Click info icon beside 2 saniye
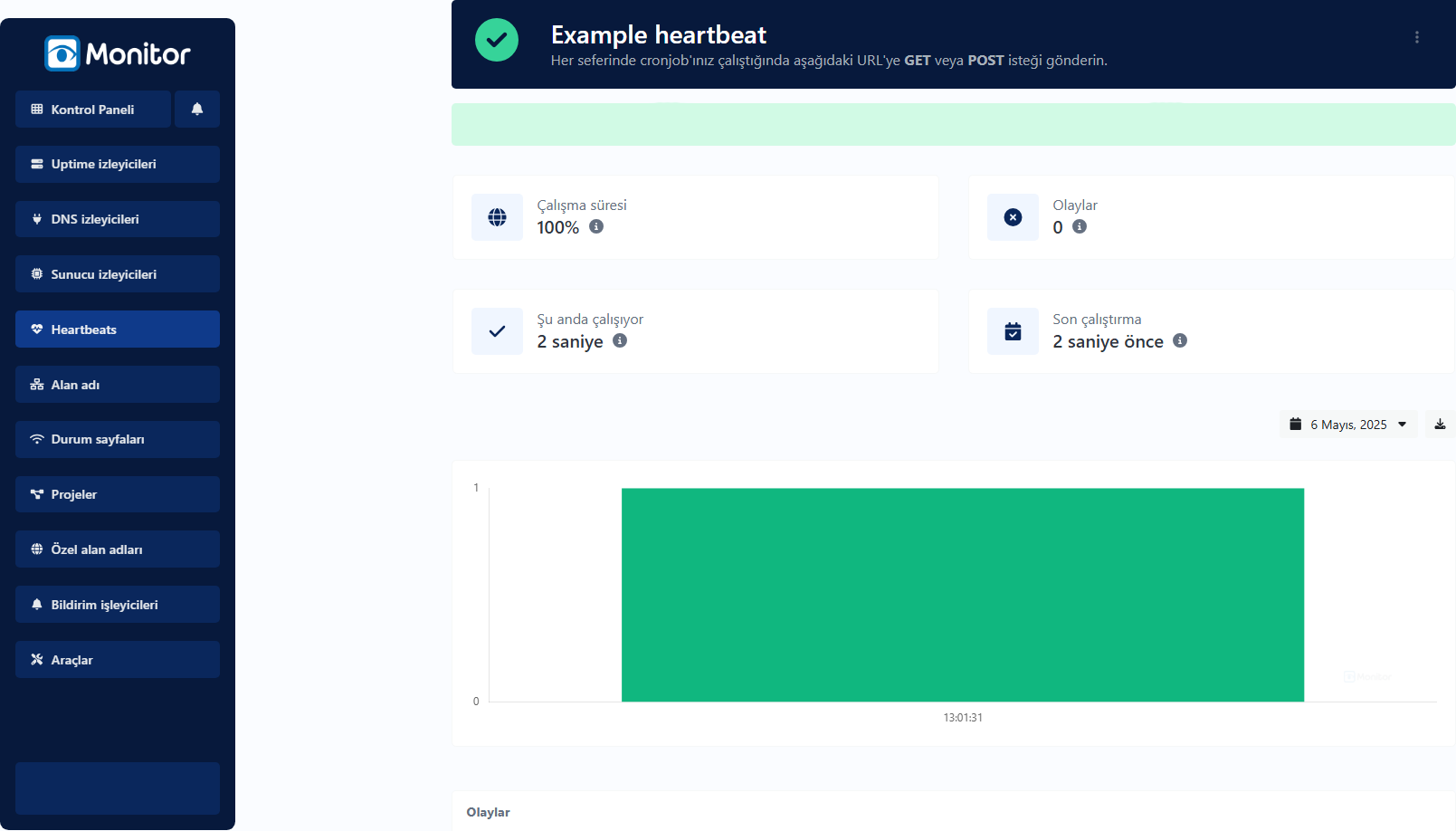Viewport: 1456px width, 831px height. point(620,341)
